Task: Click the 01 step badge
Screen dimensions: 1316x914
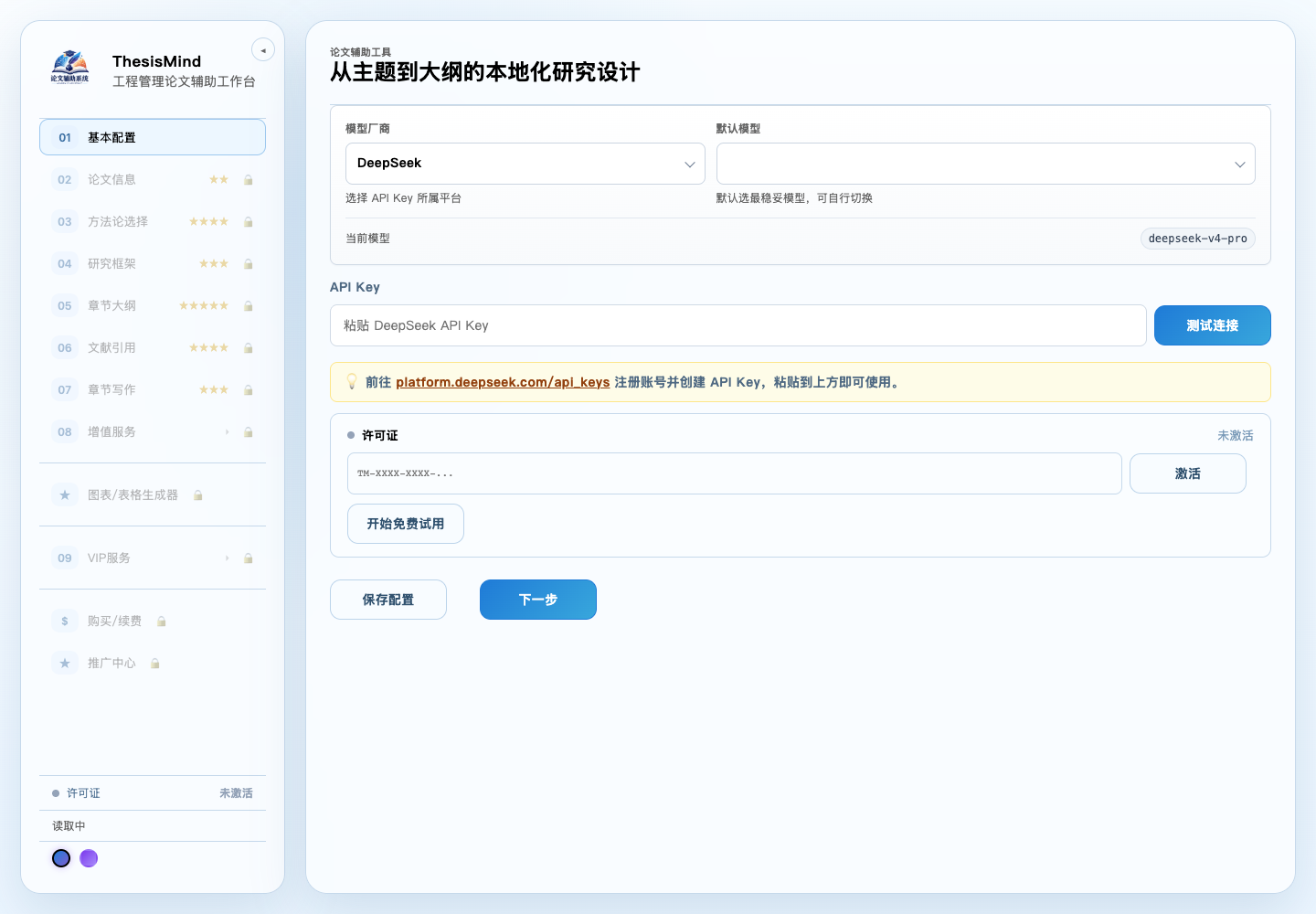Action: pos(65,138)
